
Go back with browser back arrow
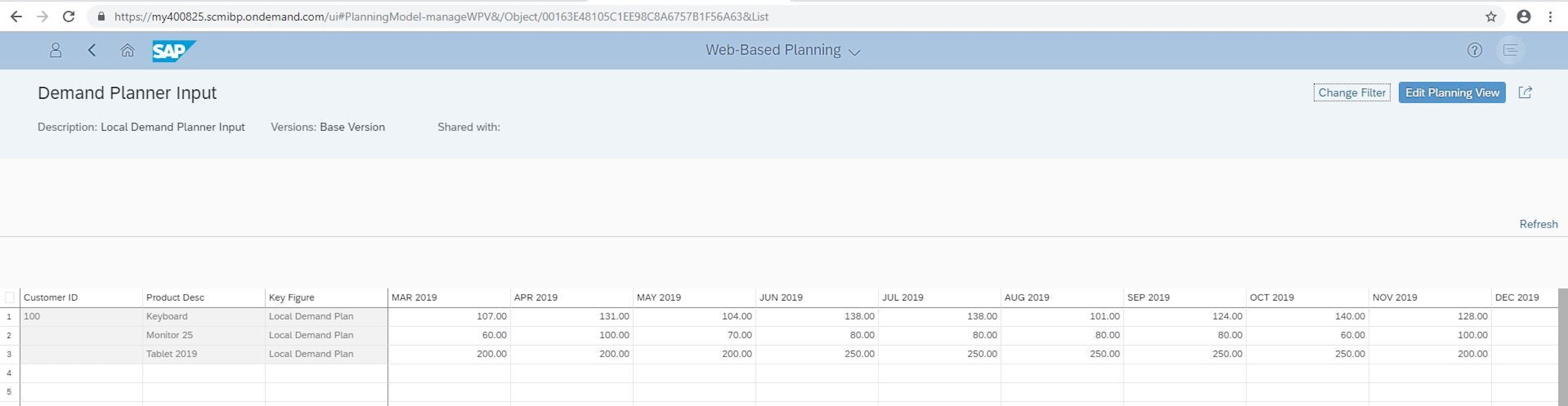tap(16, 16)
